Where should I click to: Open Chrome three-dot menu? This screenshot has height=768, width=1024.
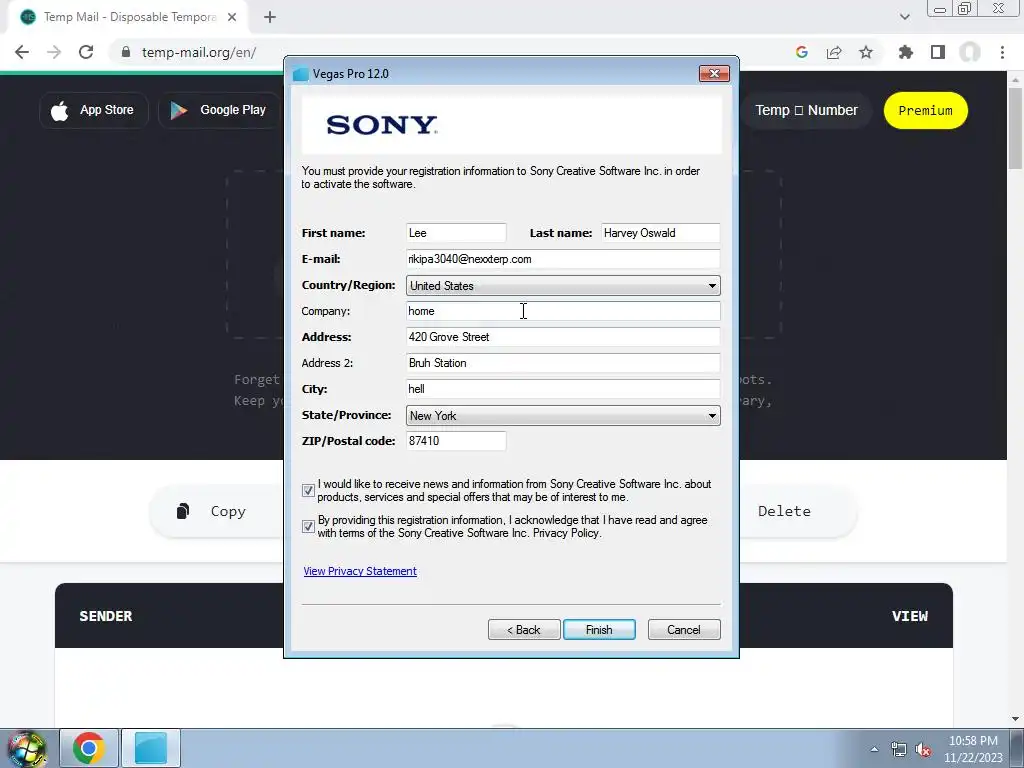(1002, 52)
